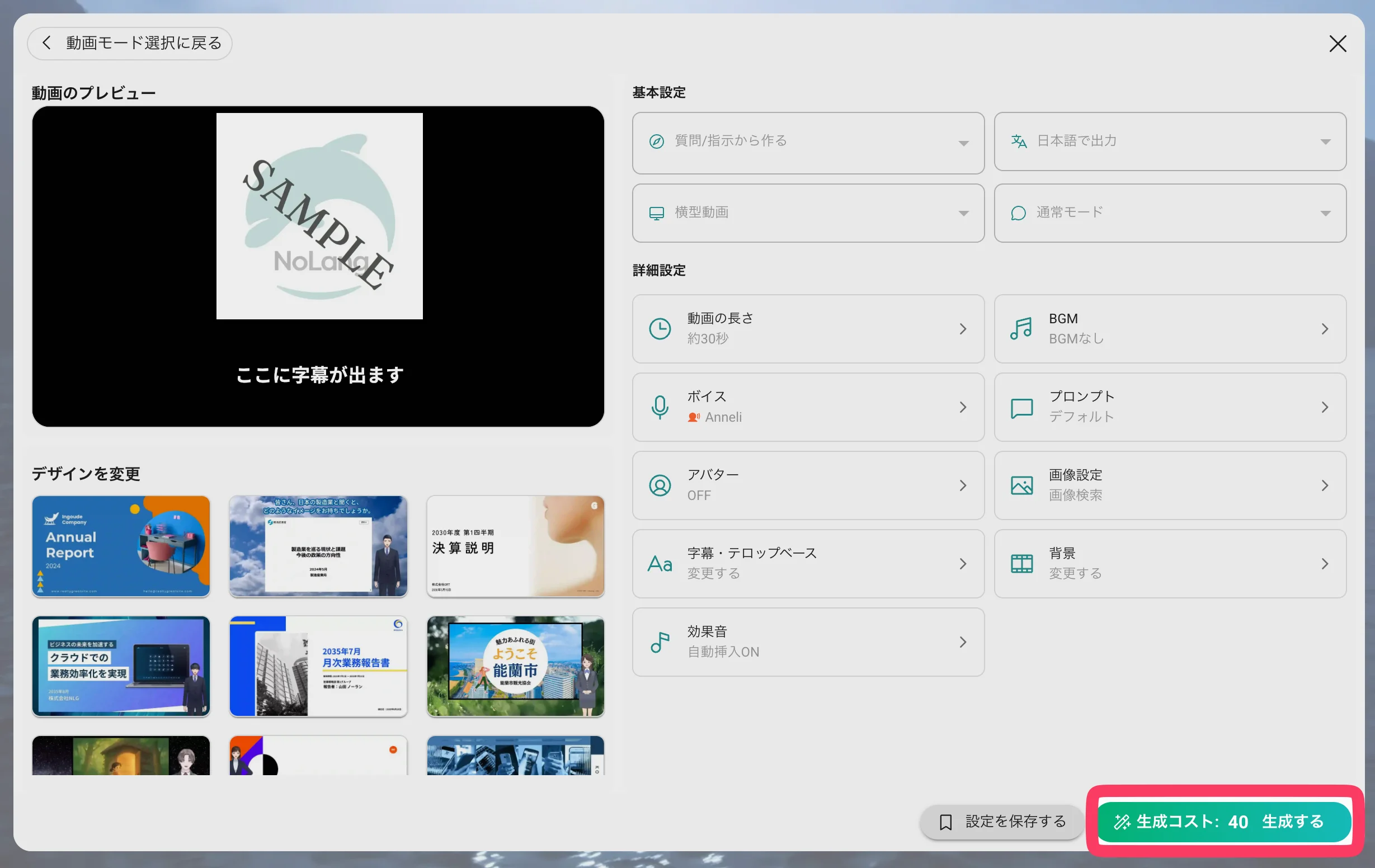This screenshot has width=1375, height=868.
Task: Open the 通常モード dropdown arrow
Action: pyautogui.click(x=1325, y=214)
